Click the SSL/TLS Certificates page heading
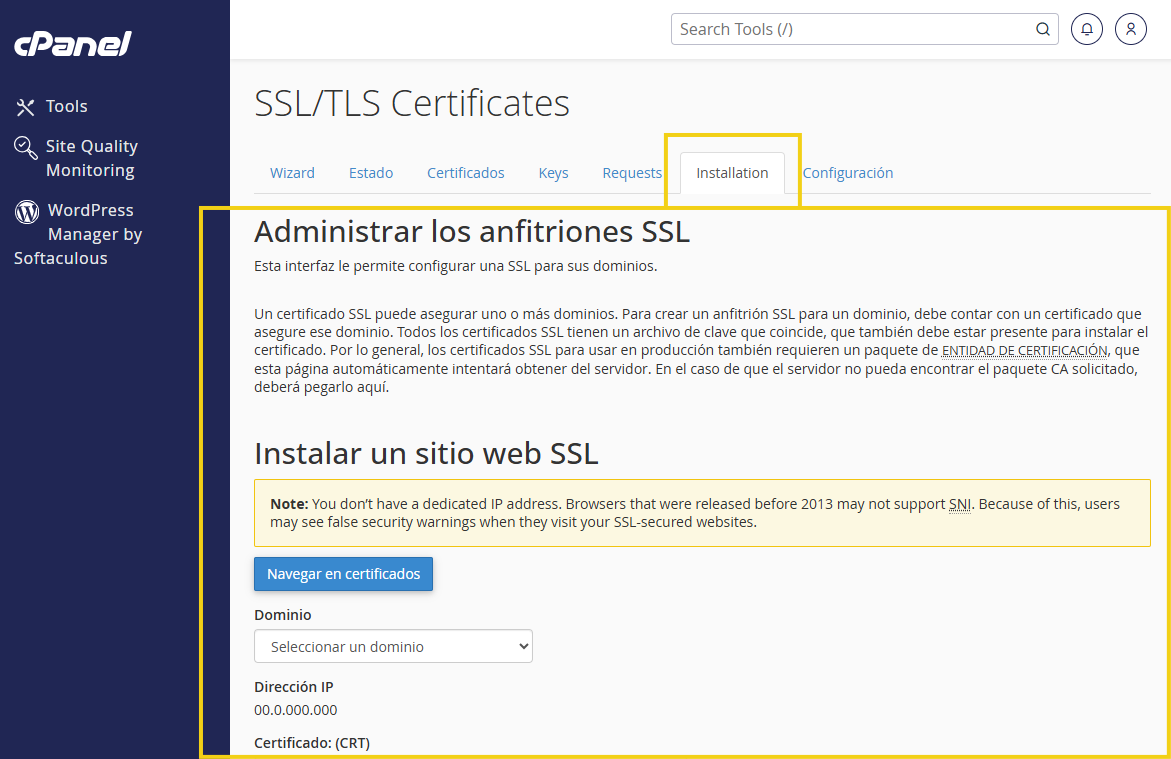The height and width of the screenshot is (759, 1171). 411,103
